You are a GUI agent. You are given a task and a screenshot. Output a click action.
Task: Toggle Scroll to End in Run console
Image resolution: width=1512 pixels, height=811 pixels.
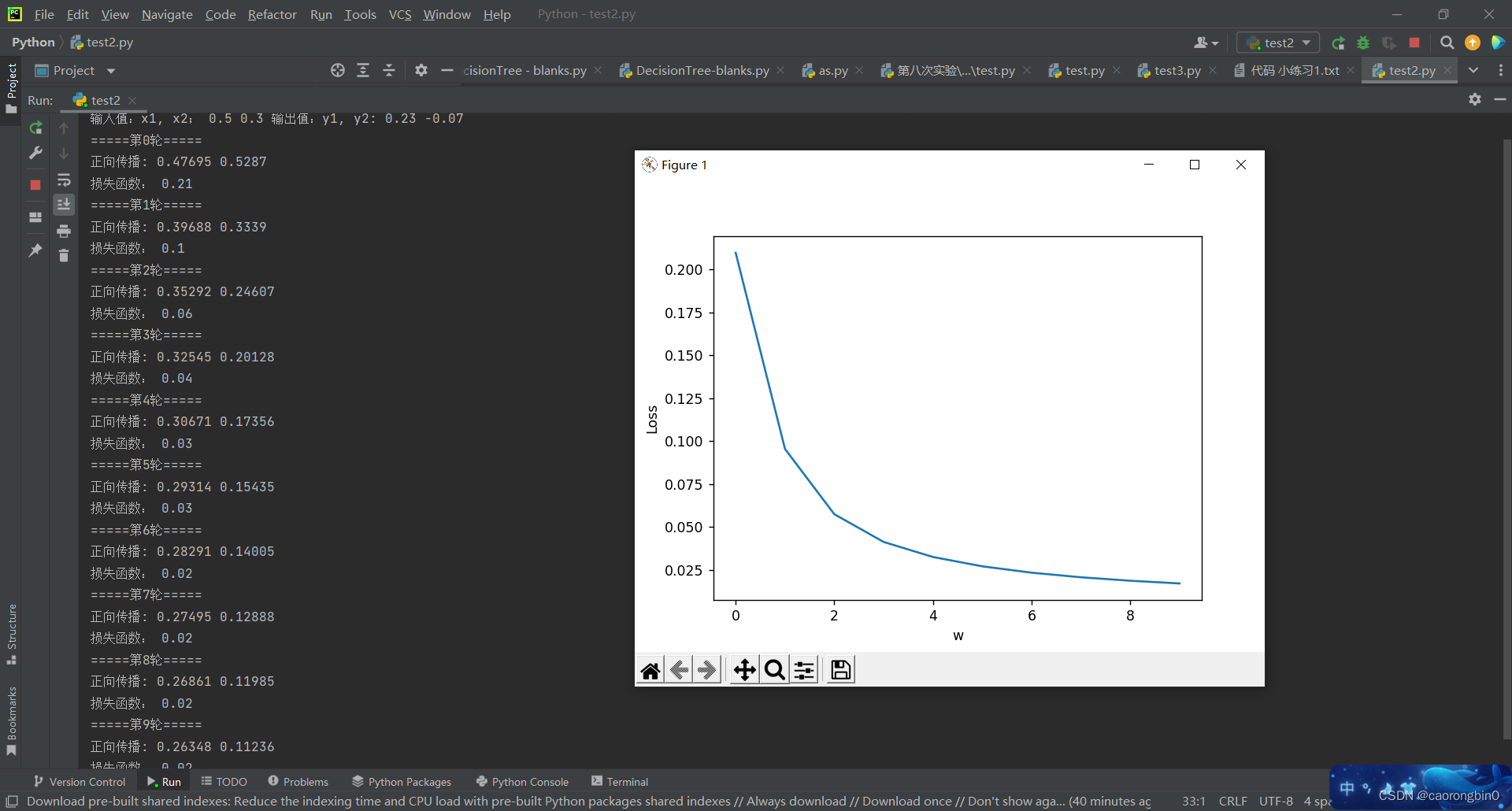point(64,205)
